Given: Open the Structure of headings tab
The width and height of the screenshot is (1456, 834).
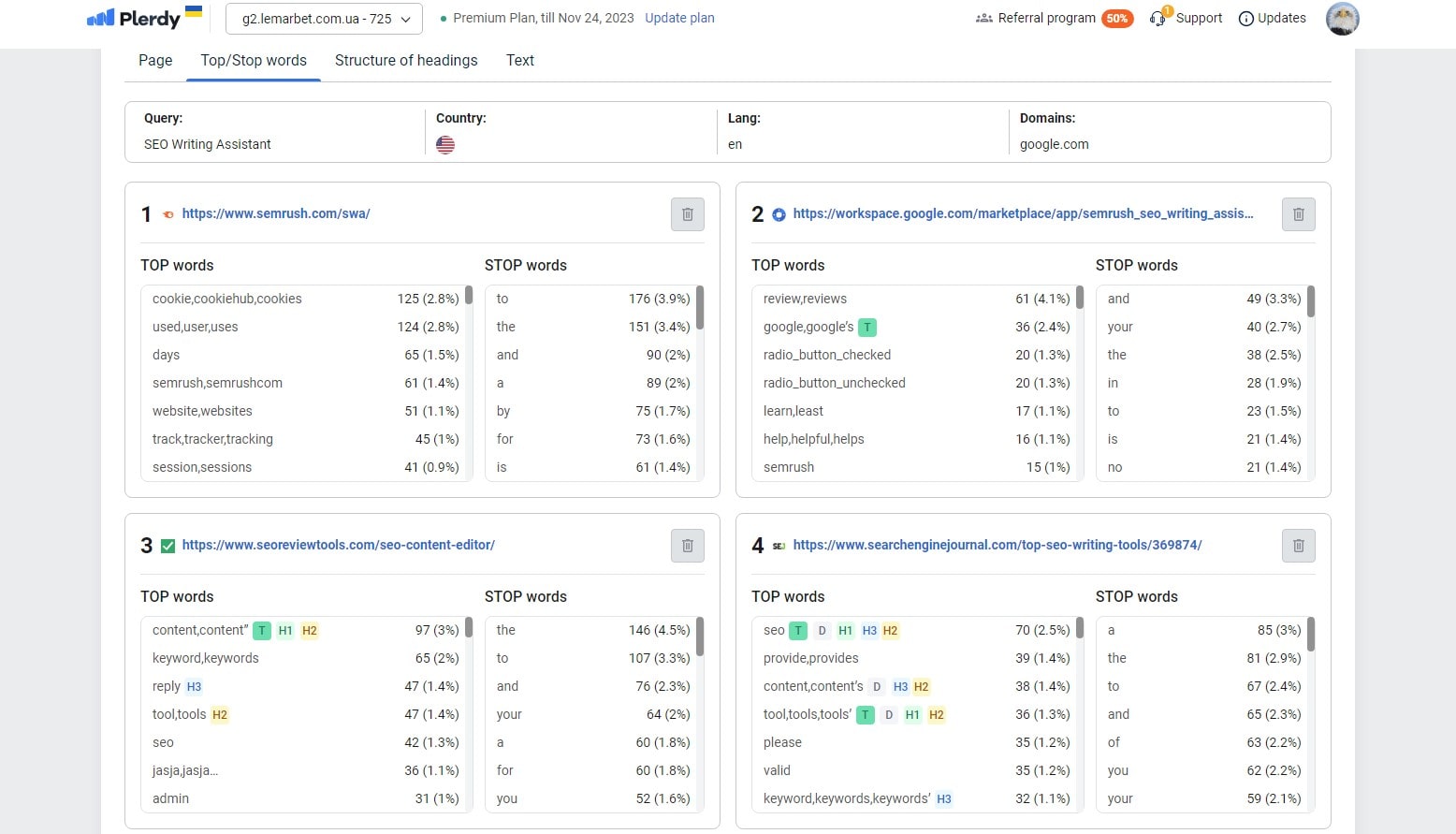Looking at the screenshot, I should (406, 60).
